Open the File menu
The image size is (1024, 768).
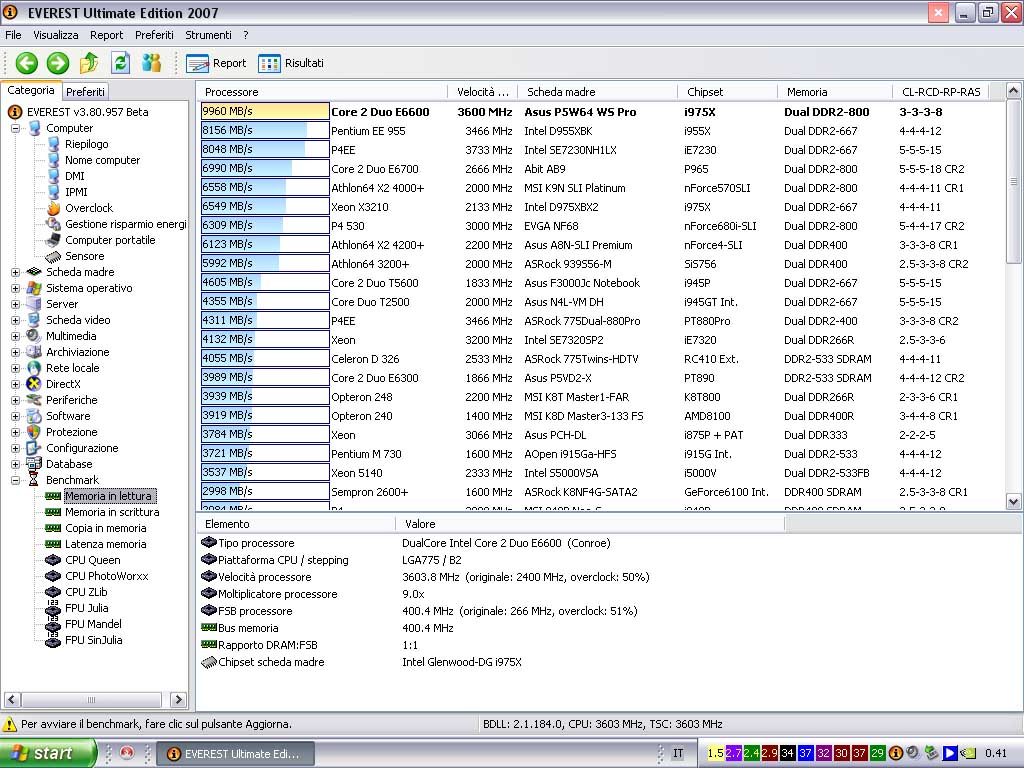[13, 35]
